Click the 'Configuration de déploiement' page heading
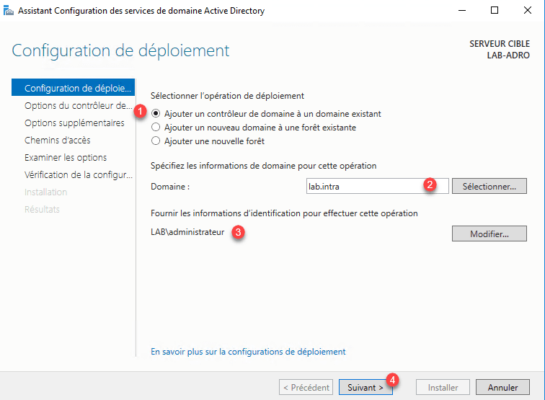Image resolution: width=545 pixels, height=400 pixels. (121, 51)
